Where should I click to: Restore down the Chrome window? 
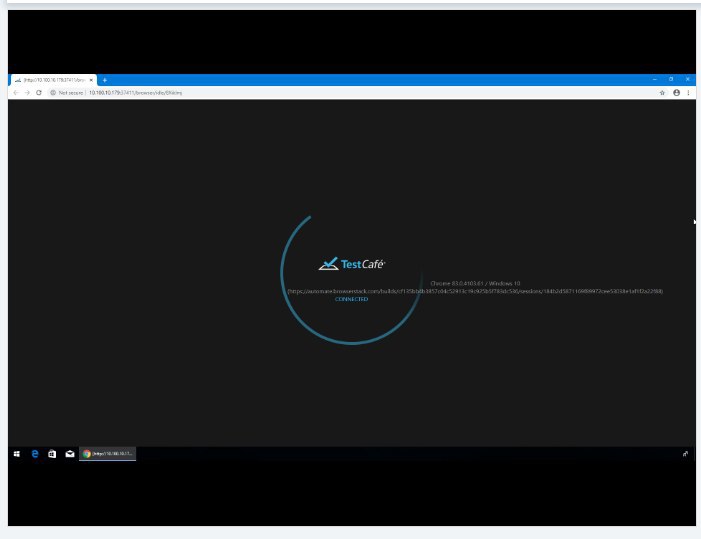tap(671, 79)
